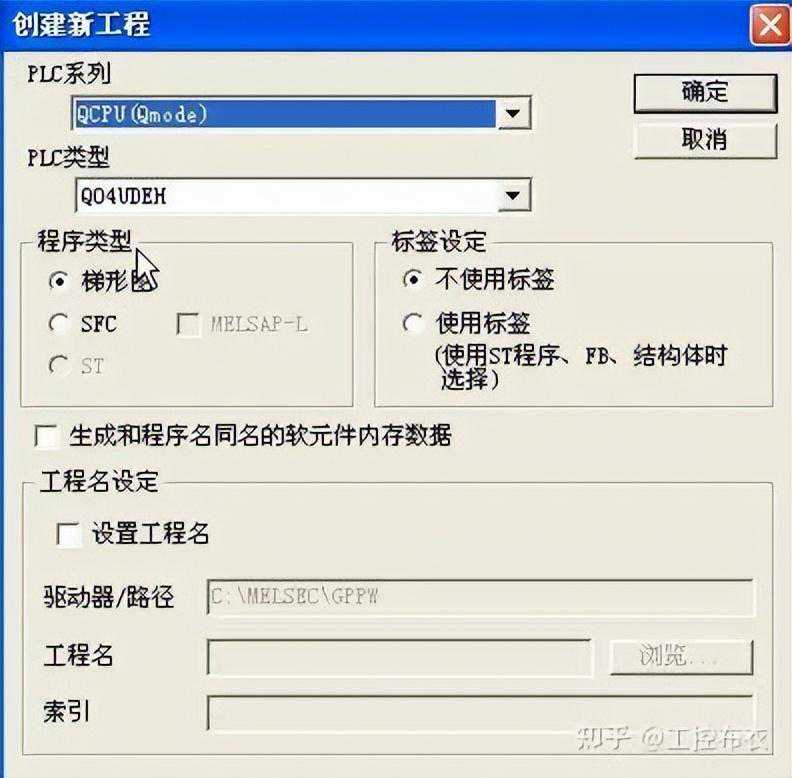Close the 创建新工程 dialog
Screen dimensions: 792x778
pos(770,24)
